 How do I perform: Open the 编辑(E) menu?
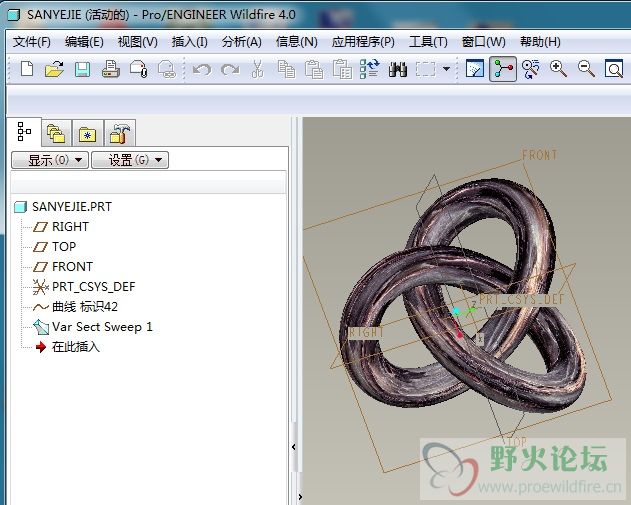[84, 42]
